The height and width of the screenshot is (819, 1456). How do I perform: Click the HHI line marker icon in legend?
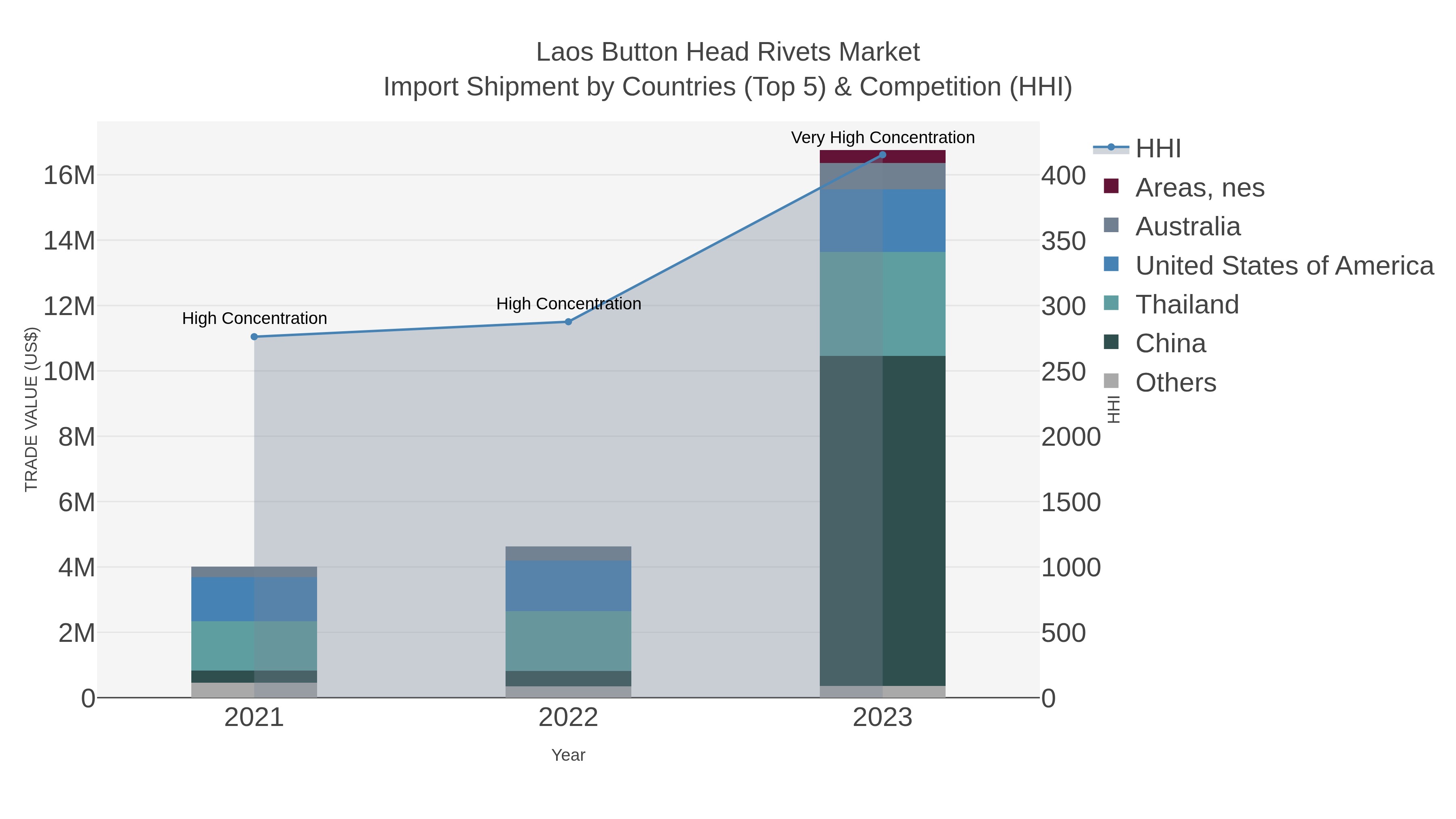pyautogui.click(x=1111, y=148)
